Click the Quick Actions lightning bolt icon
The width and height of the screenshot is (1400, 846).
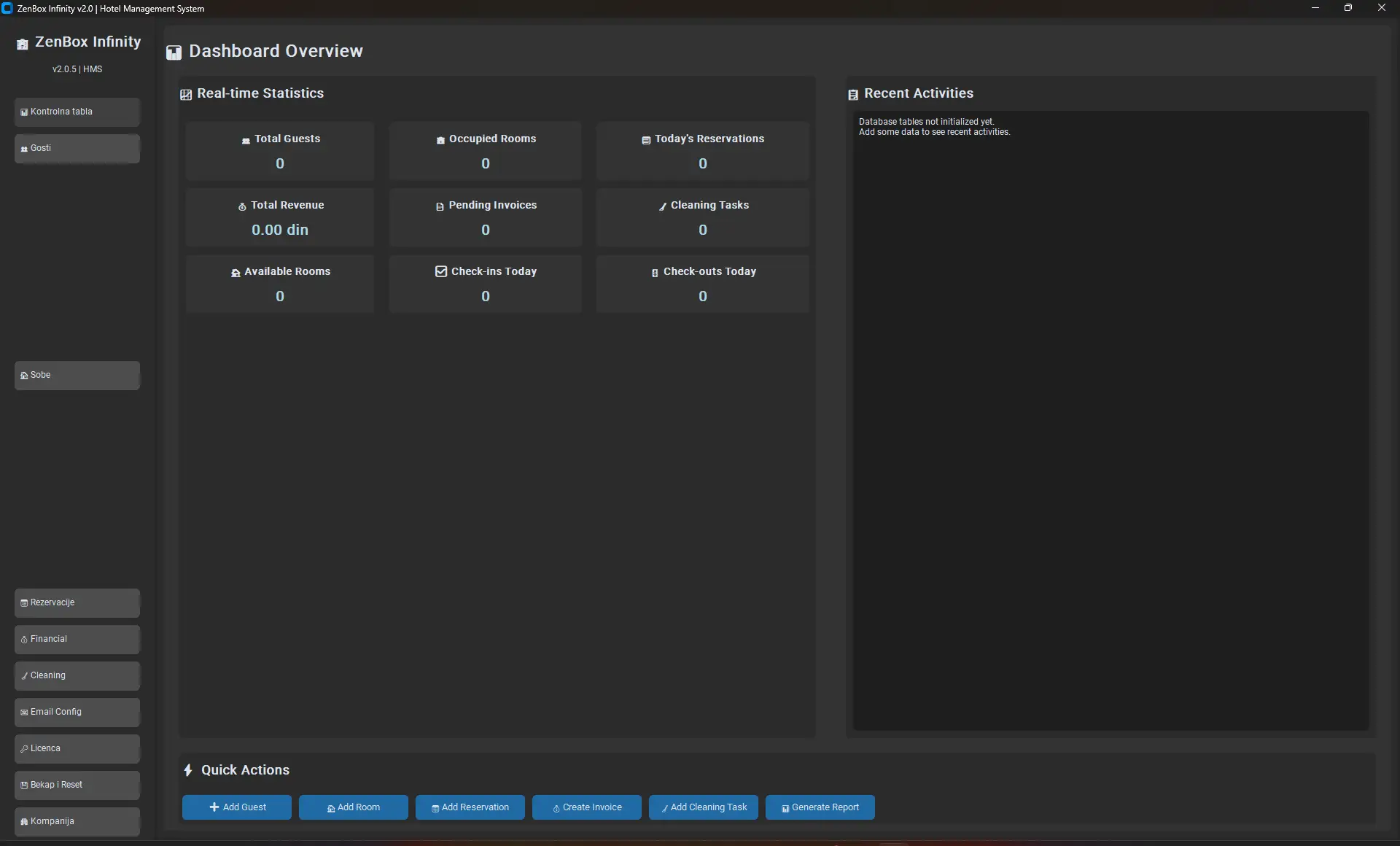pyautogui.click(x=188, y=770)
